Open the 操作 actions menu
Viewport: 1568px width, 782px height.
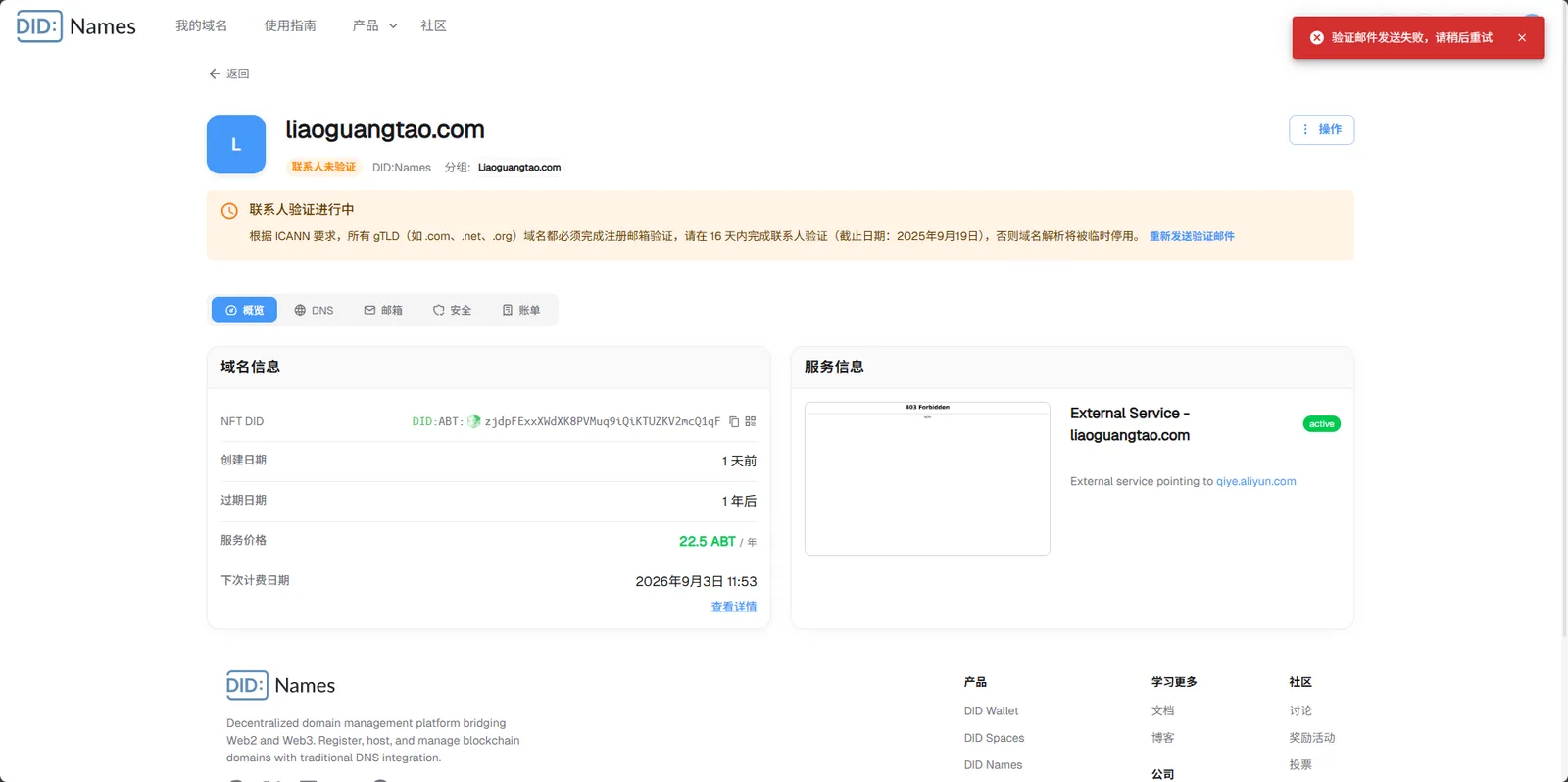pos(1321,129)
